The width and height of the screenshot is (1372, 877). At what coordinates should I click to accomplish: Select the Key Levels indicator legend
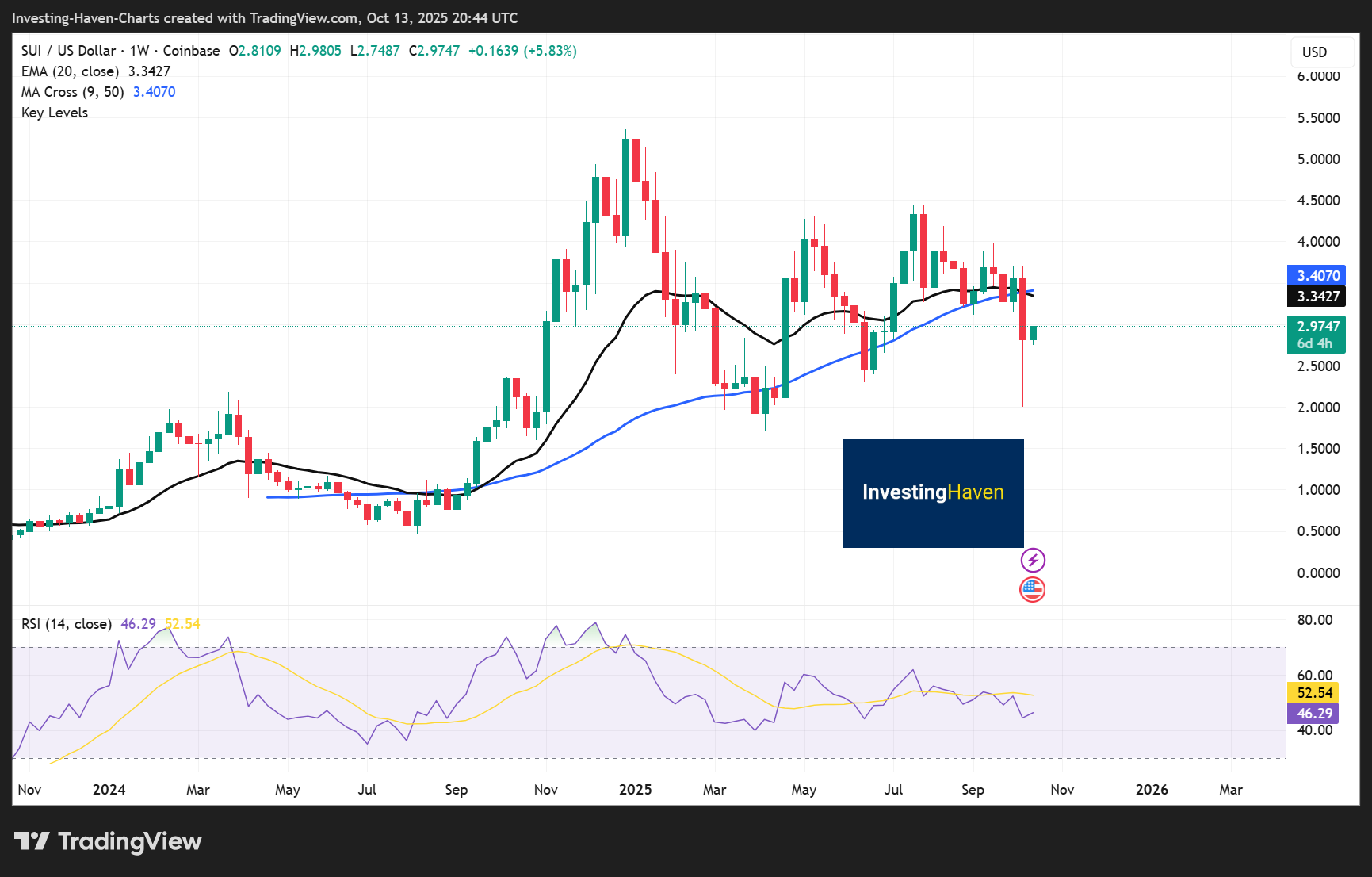coord(55,113)
